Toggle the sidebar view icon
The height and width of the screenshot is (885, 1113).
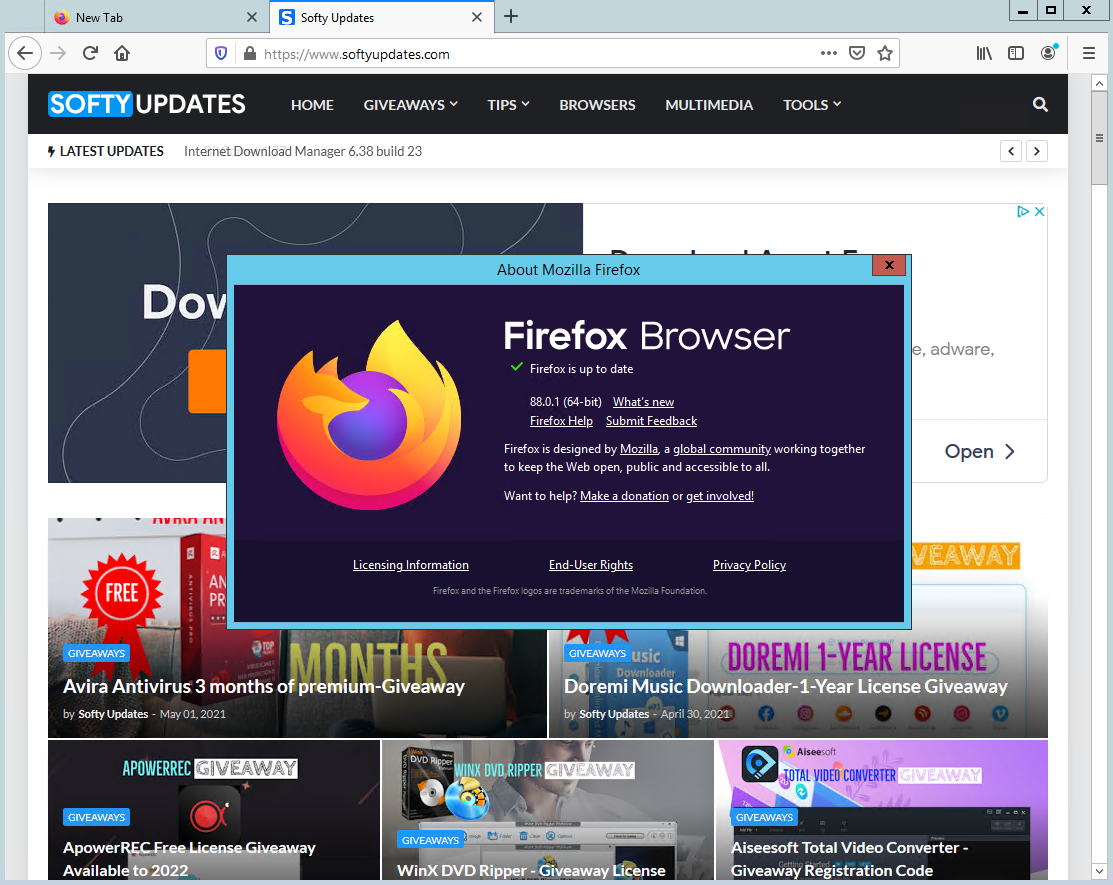[x=1016, y=53]
